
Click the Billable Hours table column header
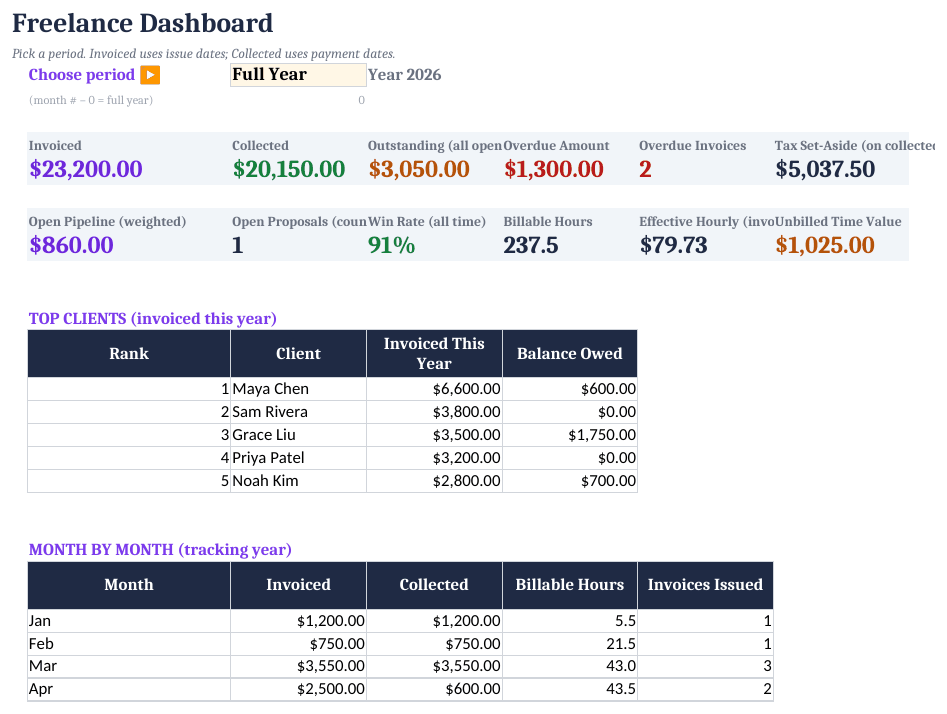coord(570,585)
